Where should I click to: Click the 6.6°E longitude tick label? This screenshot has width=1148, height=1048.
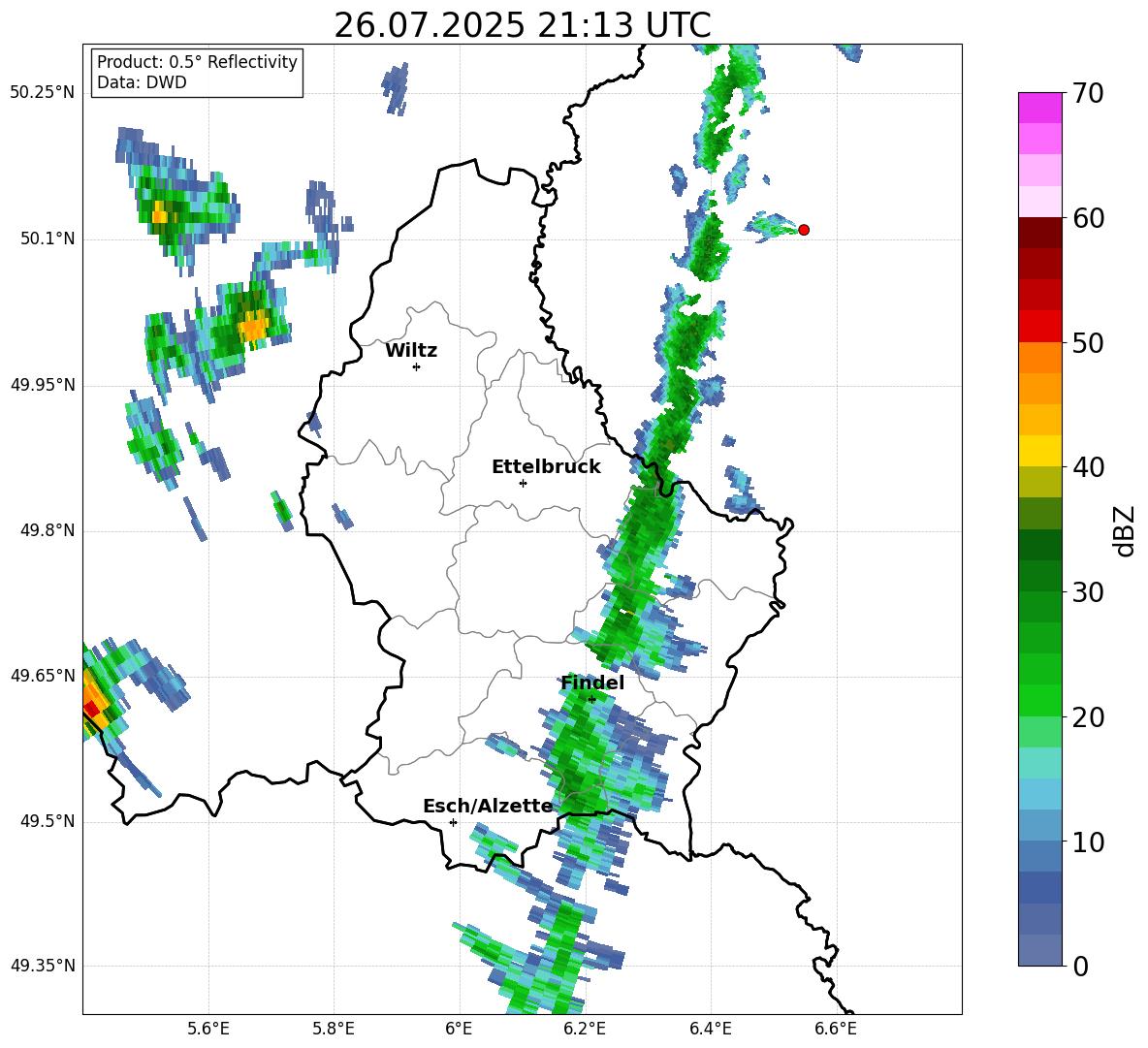pyautogui.click(x=836, y=1029)
